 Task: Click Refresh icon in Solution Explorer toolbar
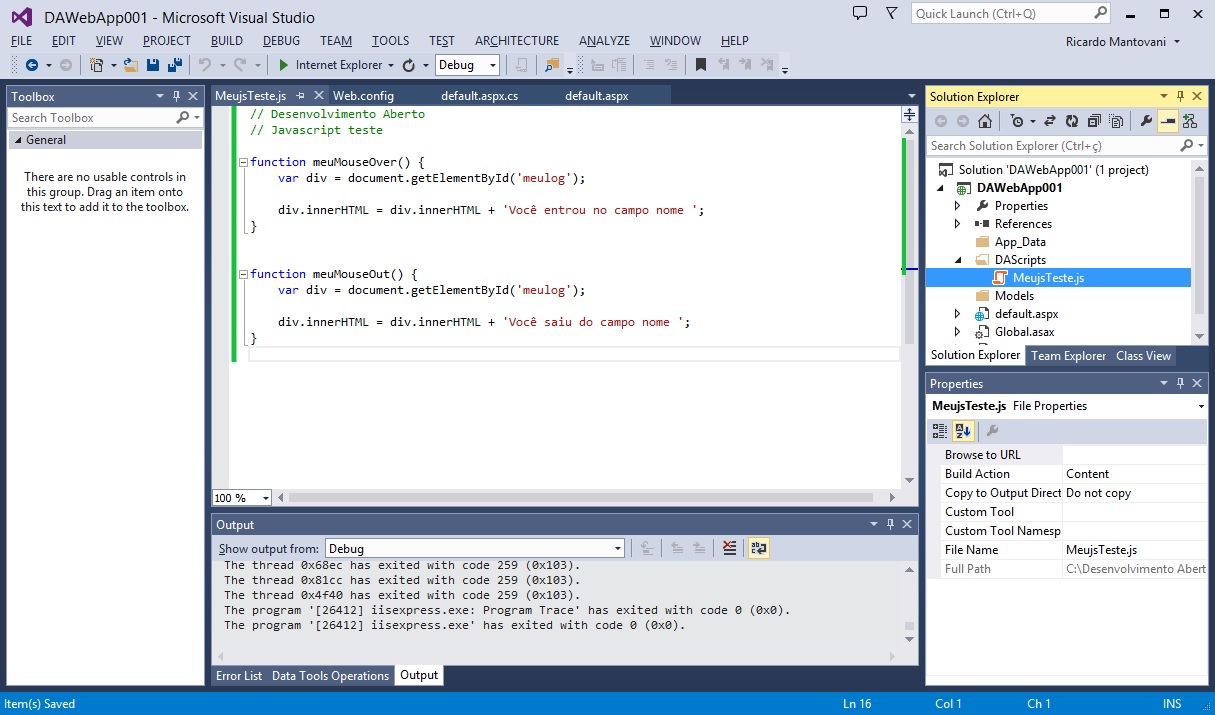[1072, 121]
